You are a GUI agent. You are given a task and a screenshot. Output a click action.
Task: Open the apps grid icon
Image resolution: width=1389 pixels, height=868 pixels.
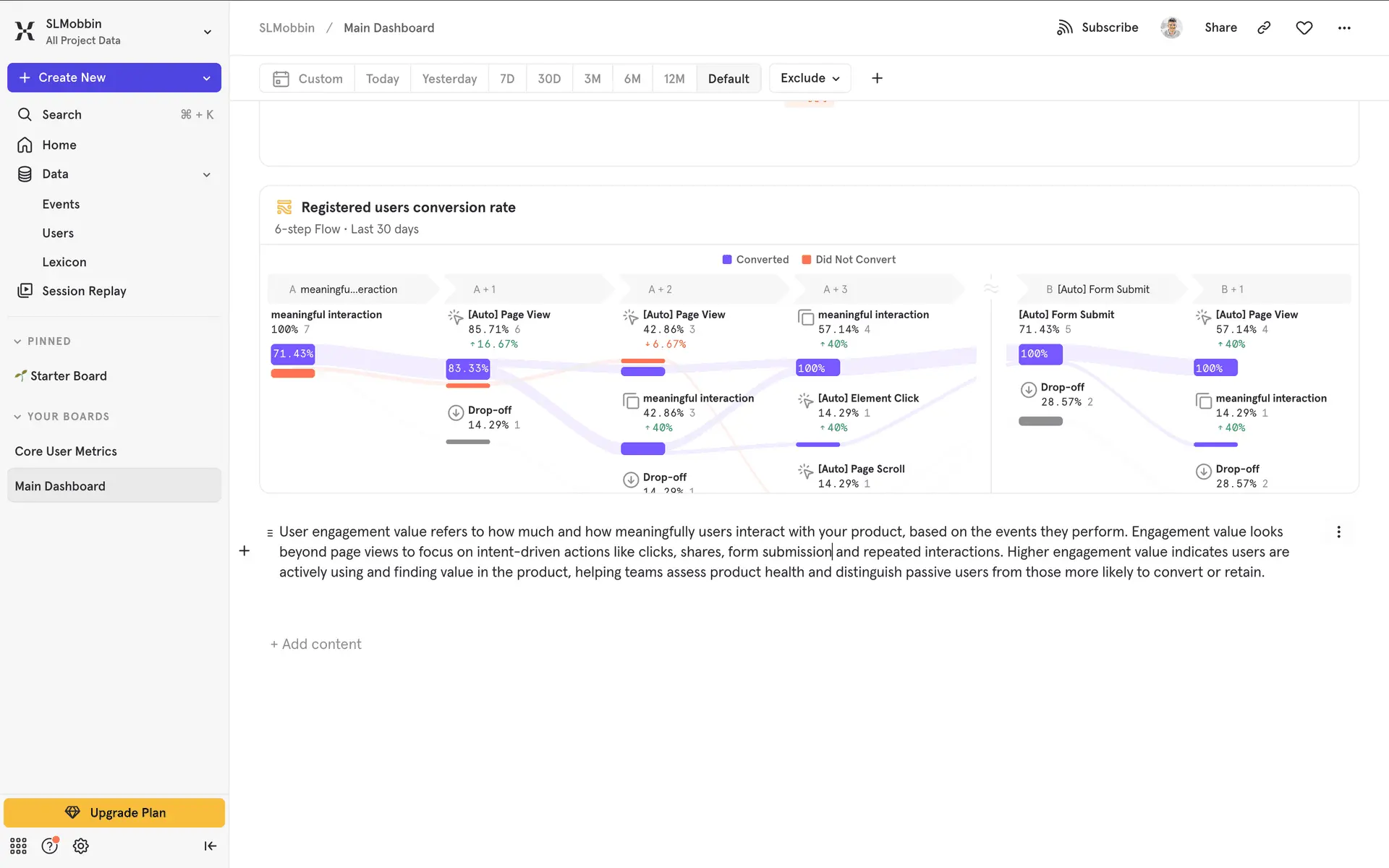point(18,846)
